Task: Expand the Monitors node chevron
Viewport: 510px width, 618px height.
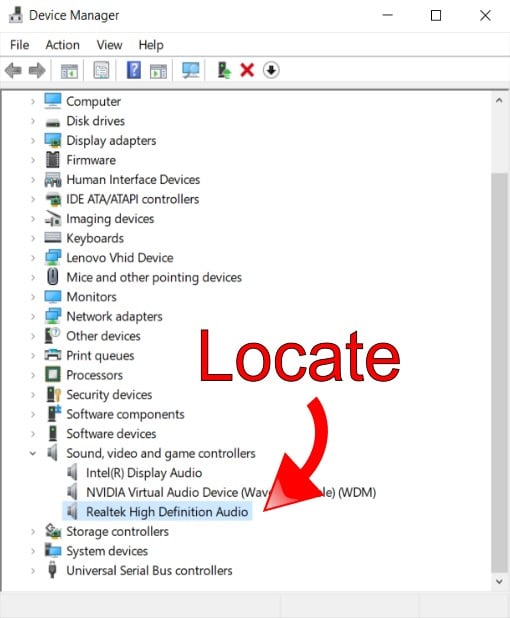Action: coord(33,297)
